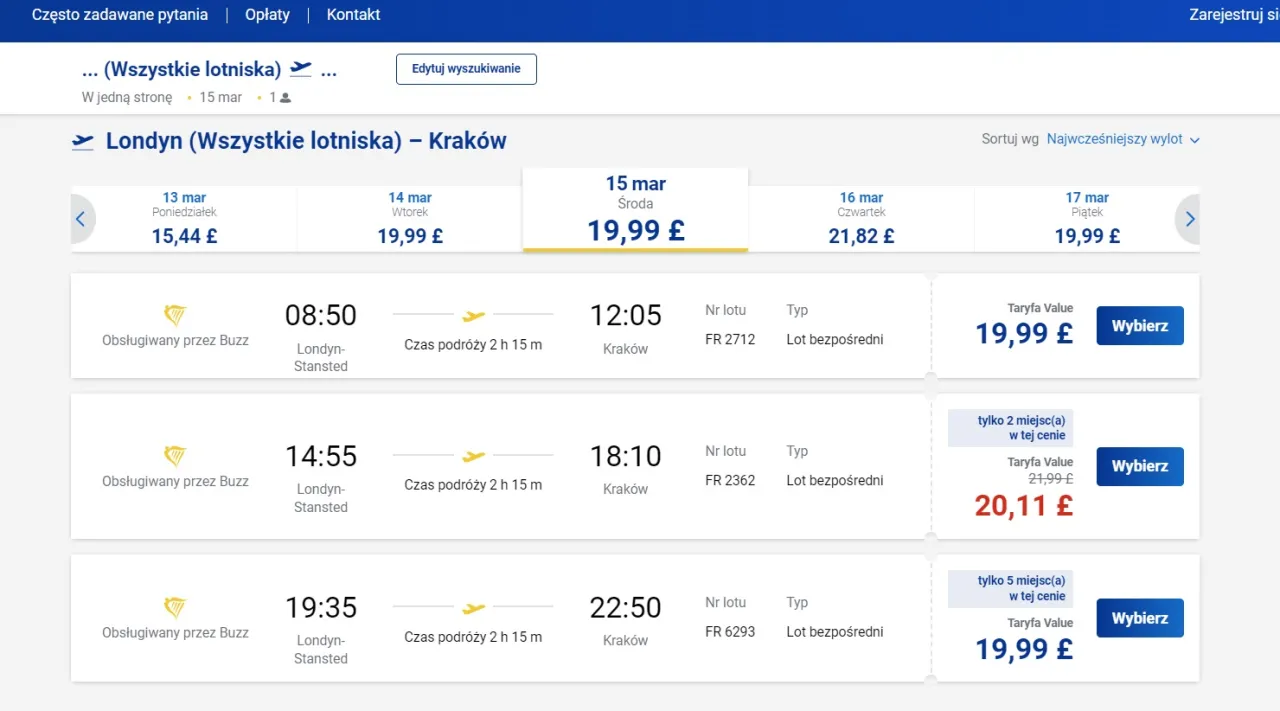Click the plane icon on FR 2362 journey line

pyautogui.click(x=473, y=456)
